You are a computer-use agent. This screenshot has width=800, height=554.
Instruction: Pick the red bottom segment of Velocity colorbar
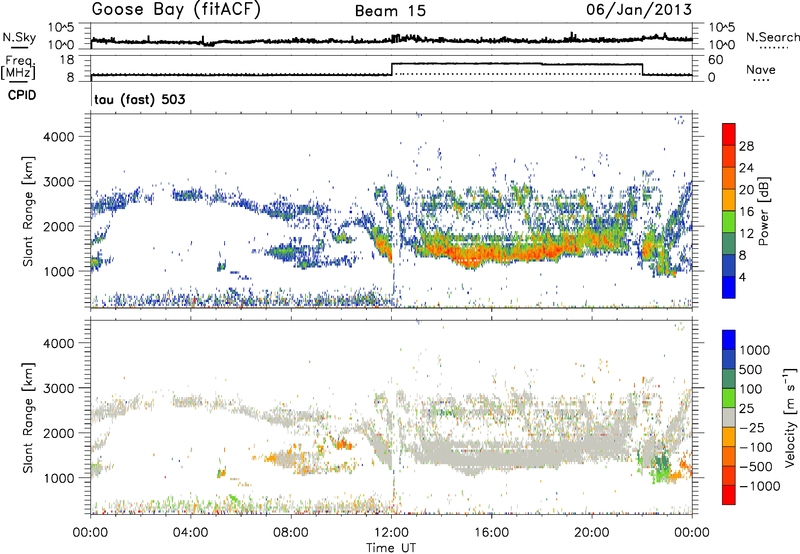coord(729,495)
